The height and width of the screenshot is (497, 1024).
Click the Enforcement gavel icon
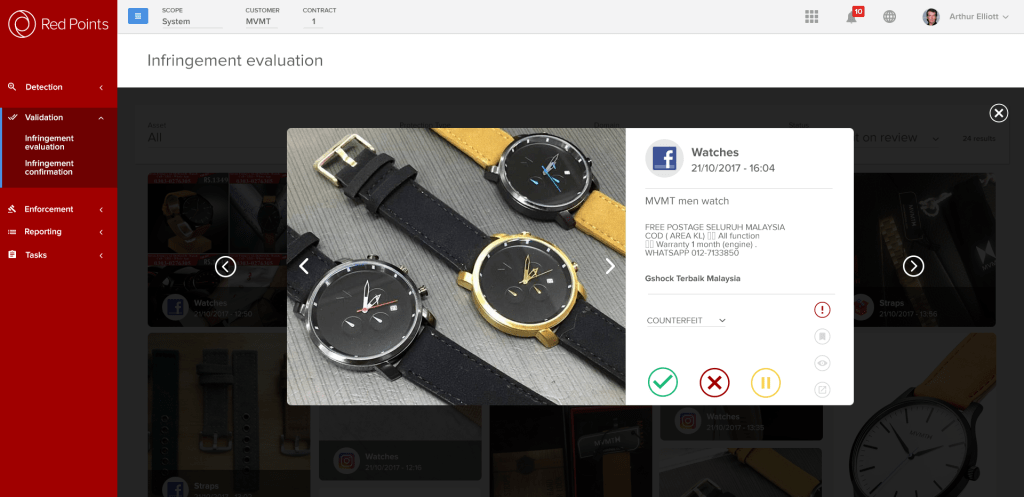[12, 209]
